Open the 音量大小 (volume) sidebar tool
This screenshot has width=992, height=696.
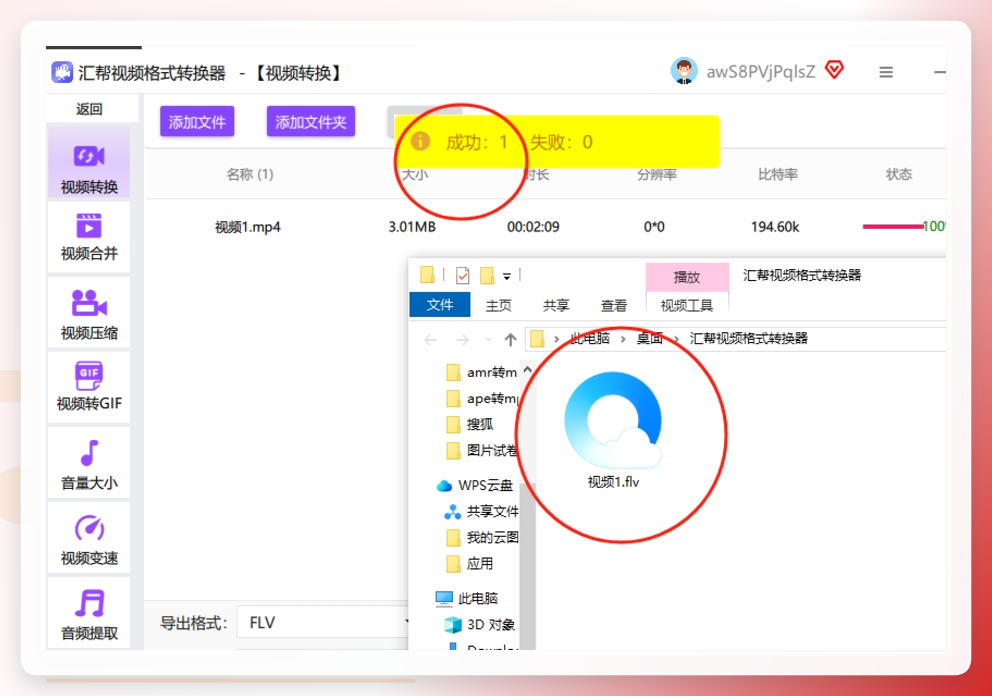click(89, 464)
